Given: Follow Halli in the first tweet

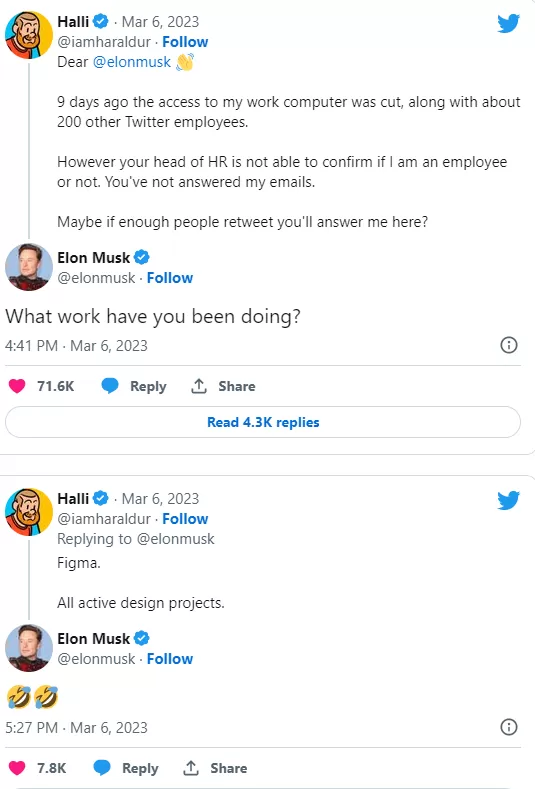Looking at the screenshot, I should tap(185, 42).
